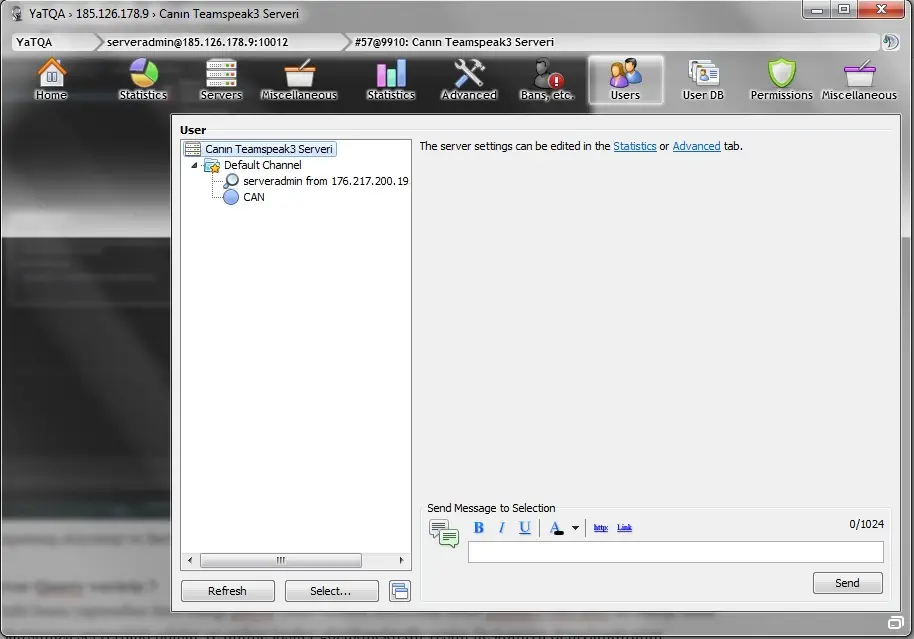
Task: Focus the message text input field
Action: pos(676,552)
